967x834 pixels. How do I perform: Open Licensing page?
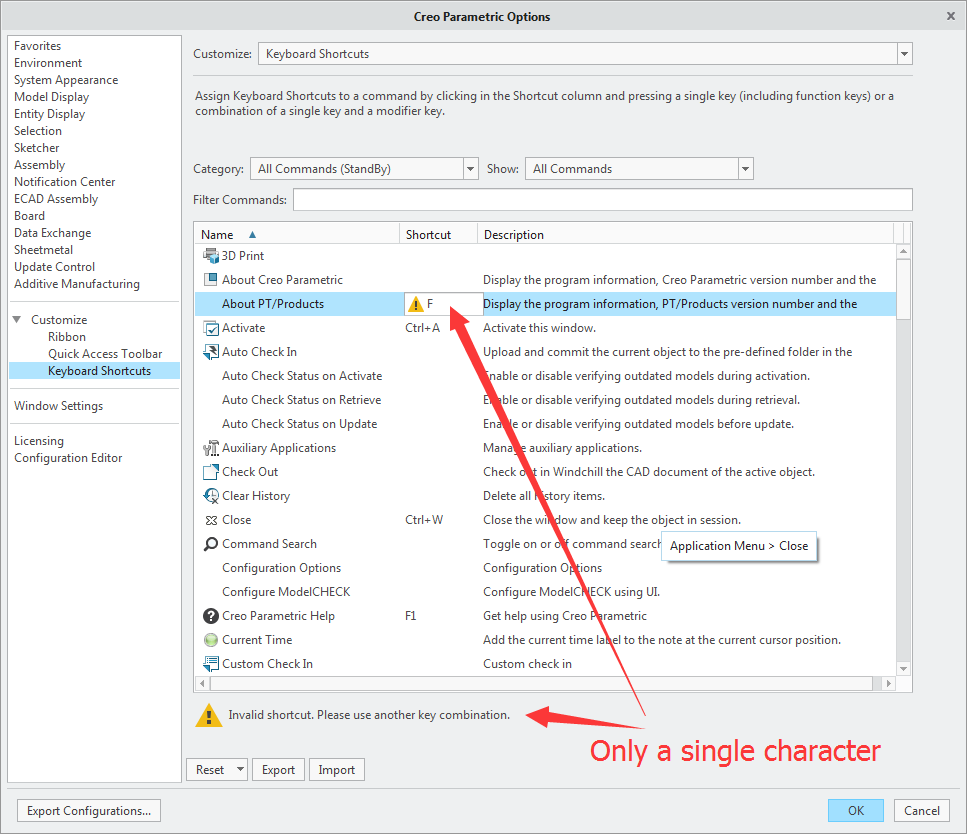39,440
